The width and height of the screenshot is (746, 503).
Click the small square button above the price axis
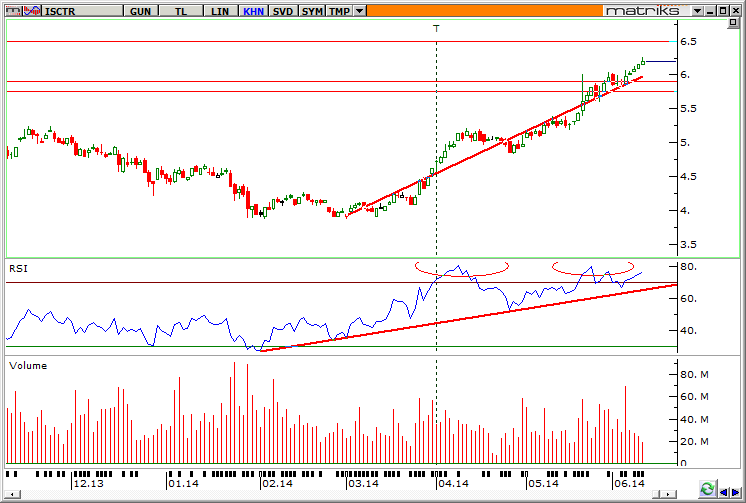[733, 23]
